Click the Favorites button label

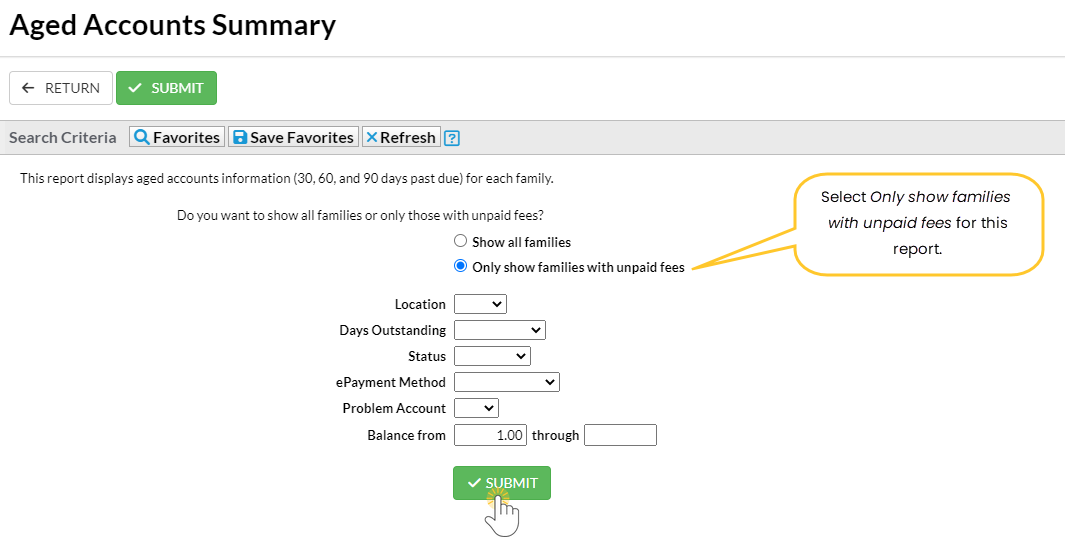pyautogui.click(x=186, y=138)
